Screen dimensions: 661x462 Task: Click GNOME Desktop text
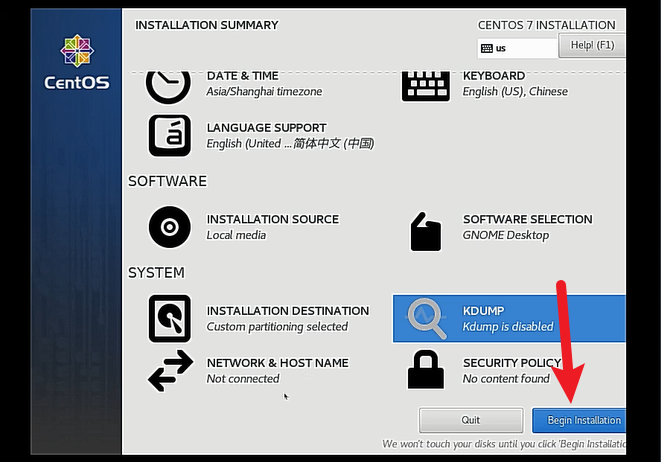click(x=506, y=235)
